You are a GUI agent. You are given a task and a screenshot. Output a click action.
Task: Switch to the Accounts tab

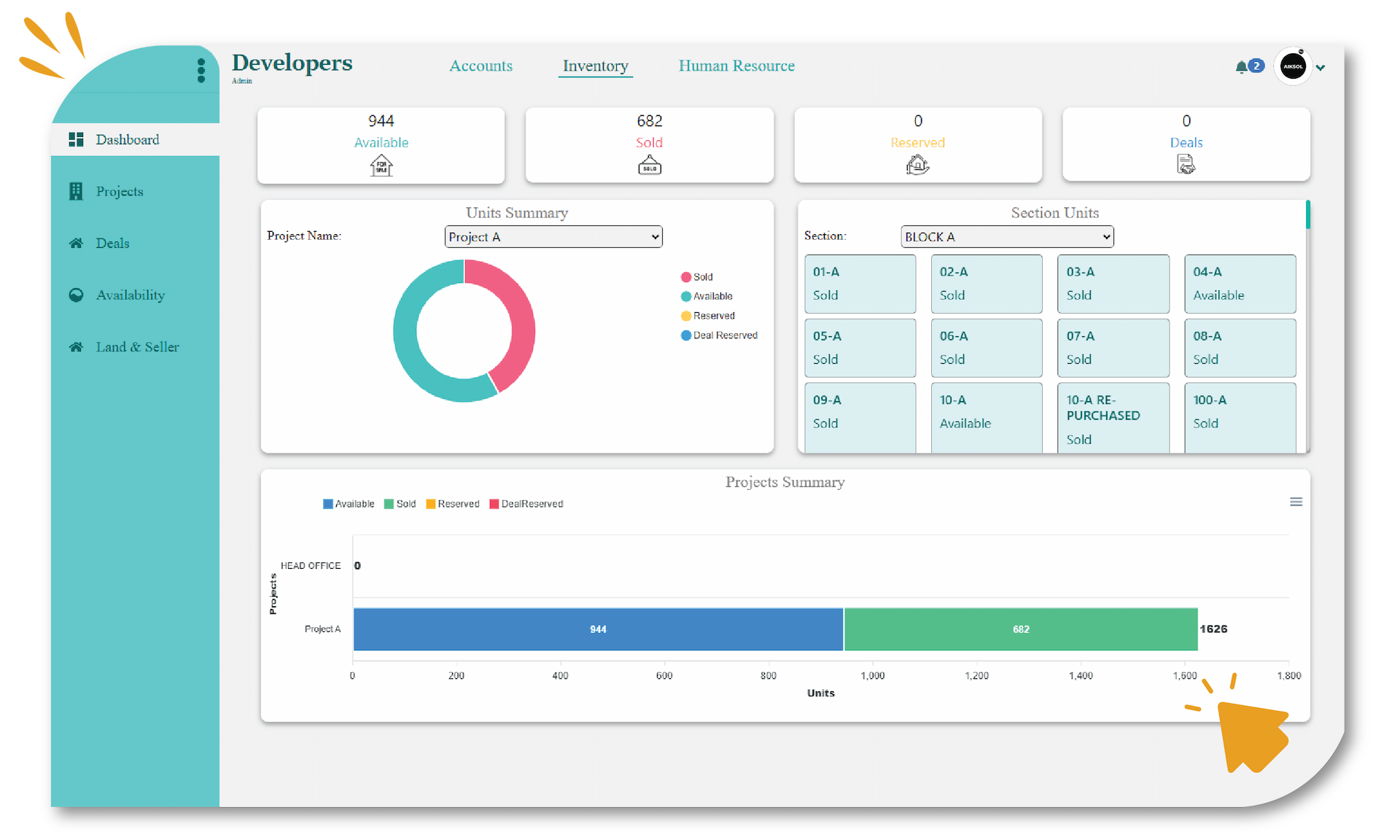click(481, 66)
